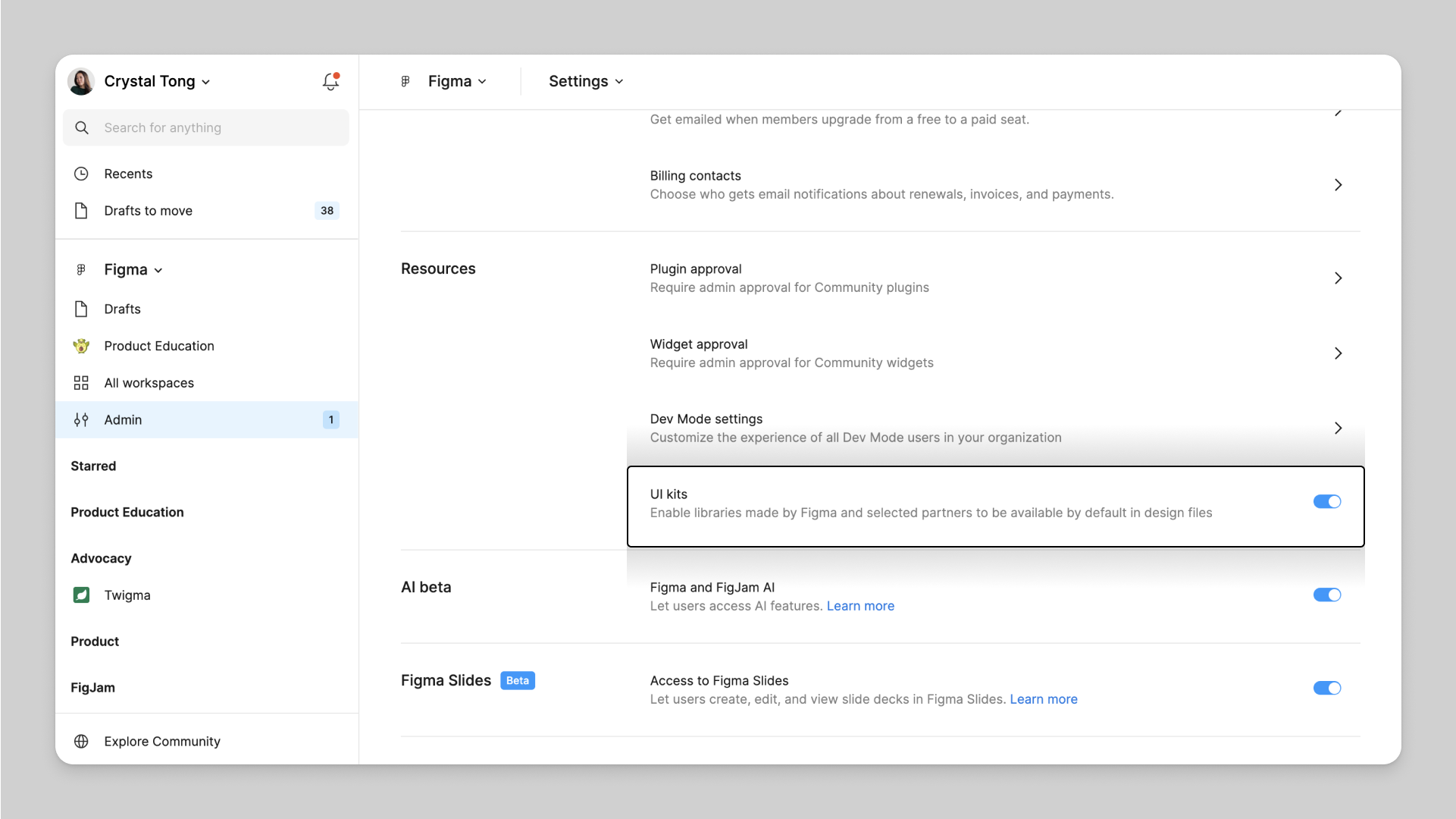Open the Settings dropdown menu
The image size is (1456, 819).
pyautogui.click(x=586, y=81)
